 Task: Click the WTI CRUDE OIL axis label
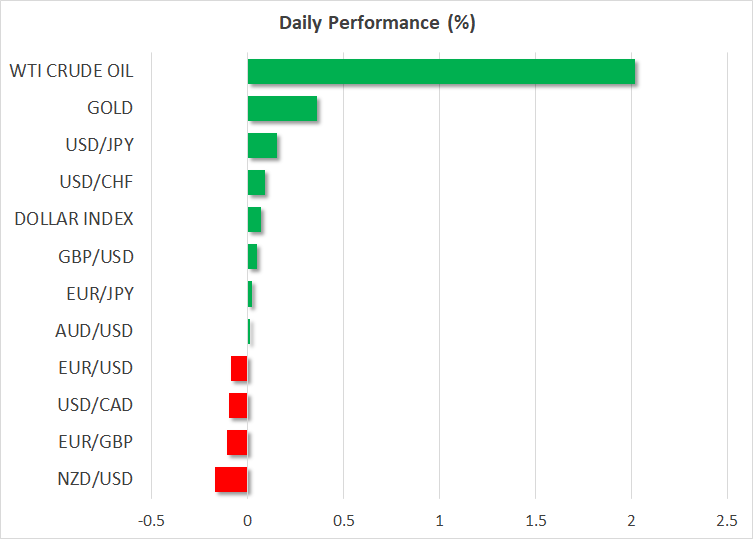click(71, 71)
